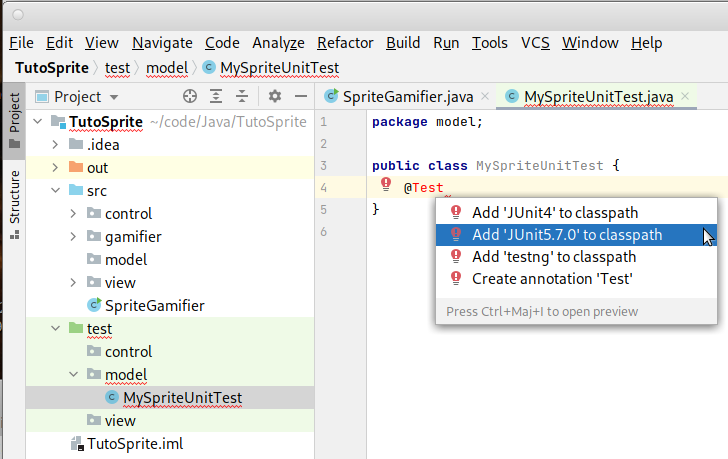Image resolution: width=728 pixels, height=459 pixels.
Task: Select TutoSprite.iml file in tree
Action: point(134,444)
